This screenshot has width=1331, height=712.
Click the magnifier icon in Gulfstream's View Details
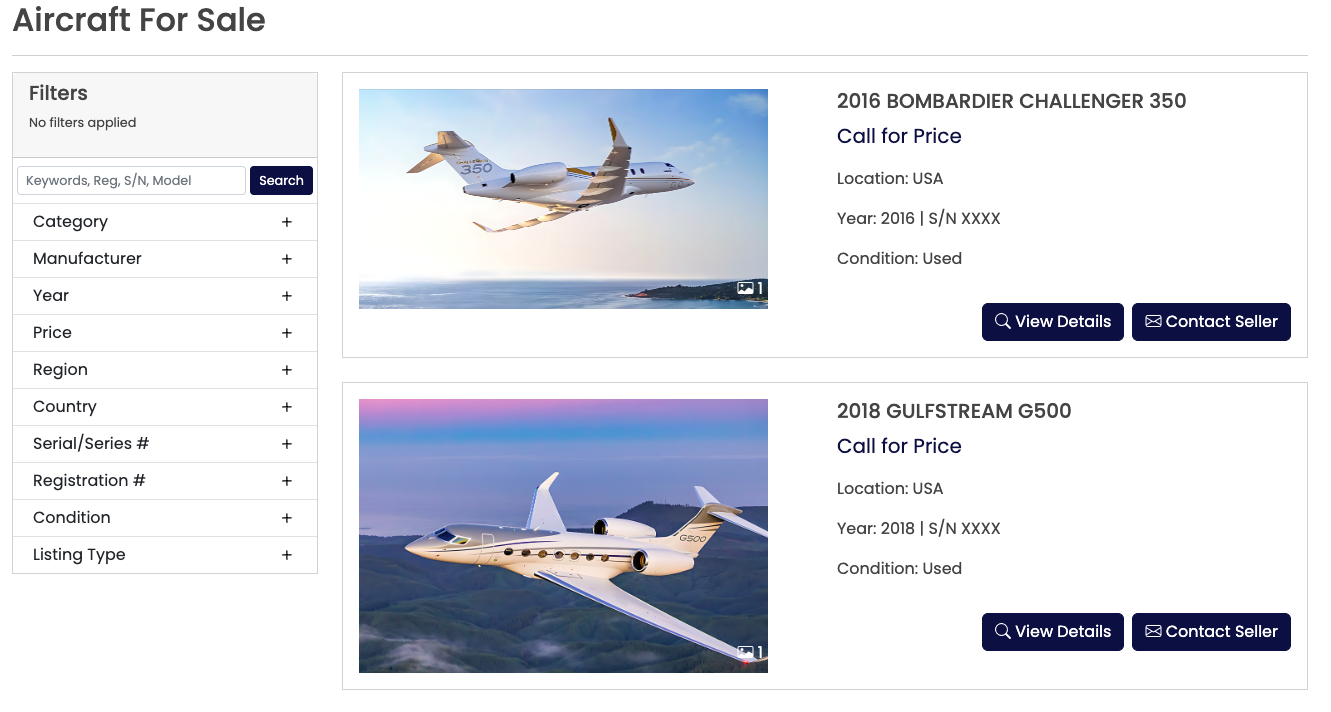tap(1003, 631)
